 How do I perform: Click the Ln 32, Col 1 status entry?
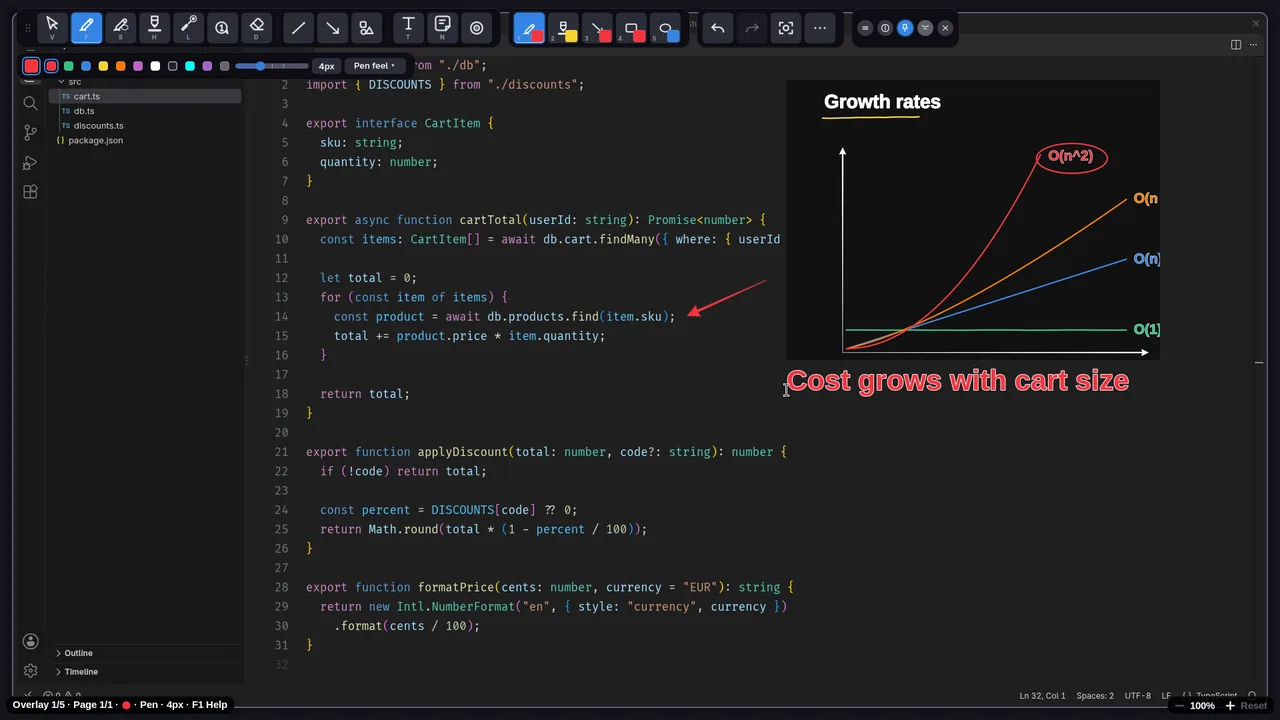[x=1042, y=695]
